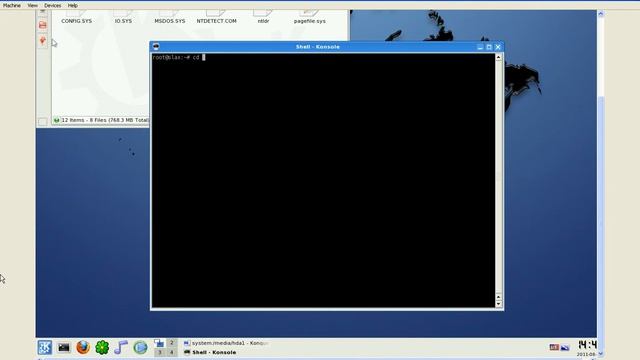Open the round media player icon
This screenshot has height=360, width=640.
point(140,347)
